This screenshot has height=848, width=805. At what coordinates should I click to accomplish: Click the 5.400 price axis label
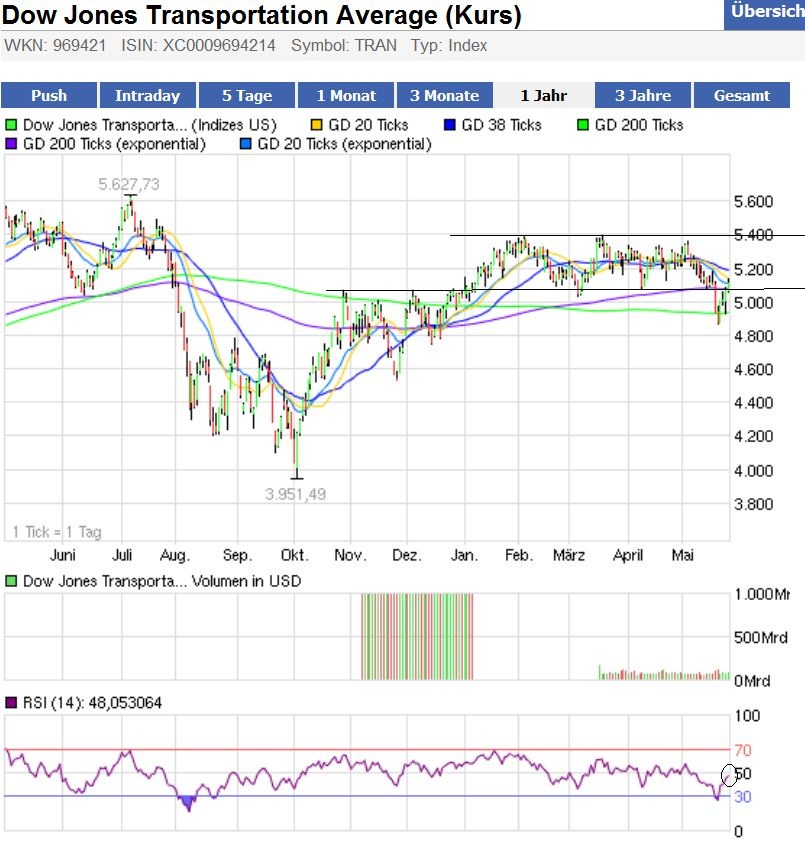(754, 235)
